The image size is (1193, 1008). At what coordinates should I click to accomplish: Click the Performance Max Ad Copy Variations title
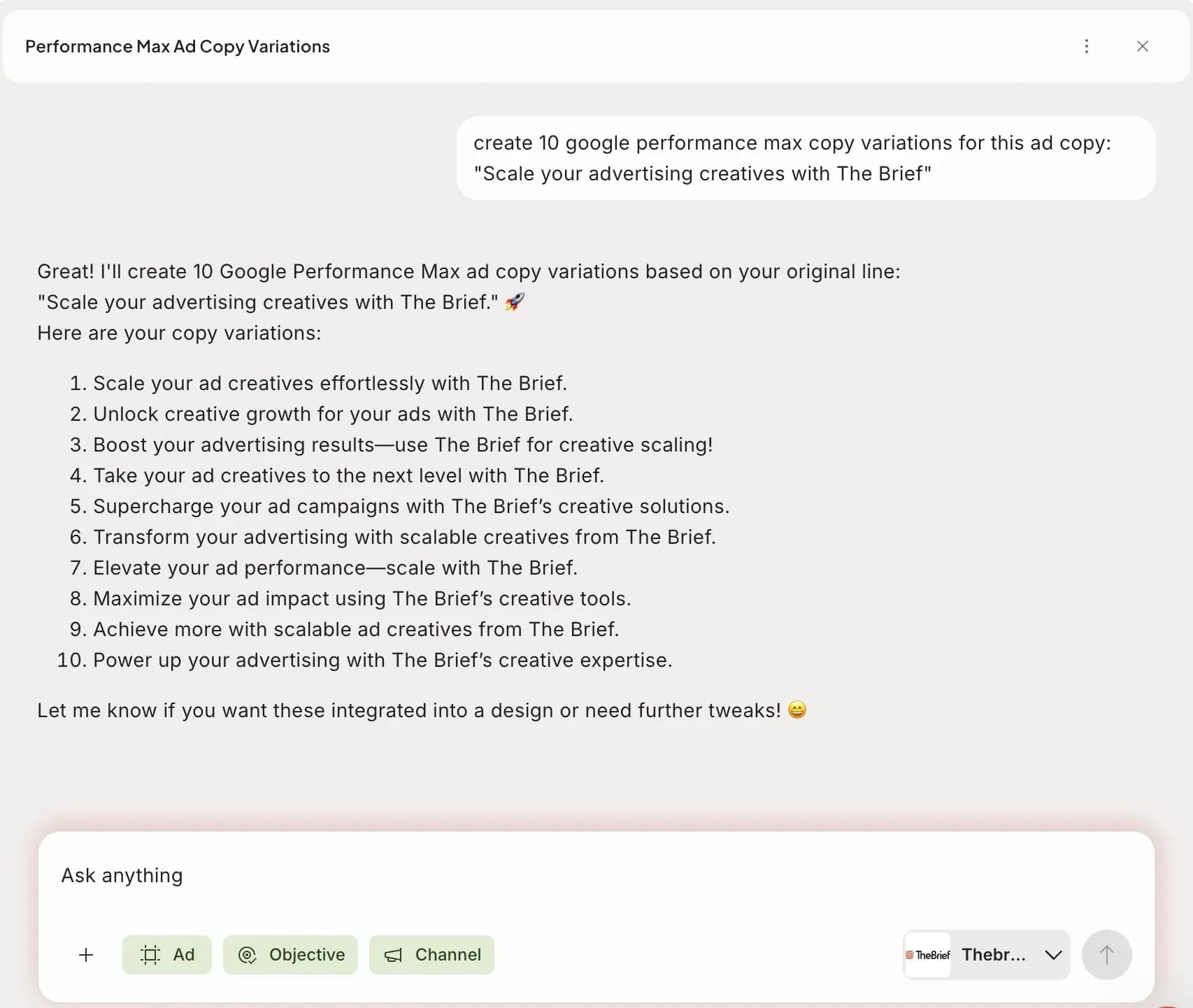(x=177, y=46)
